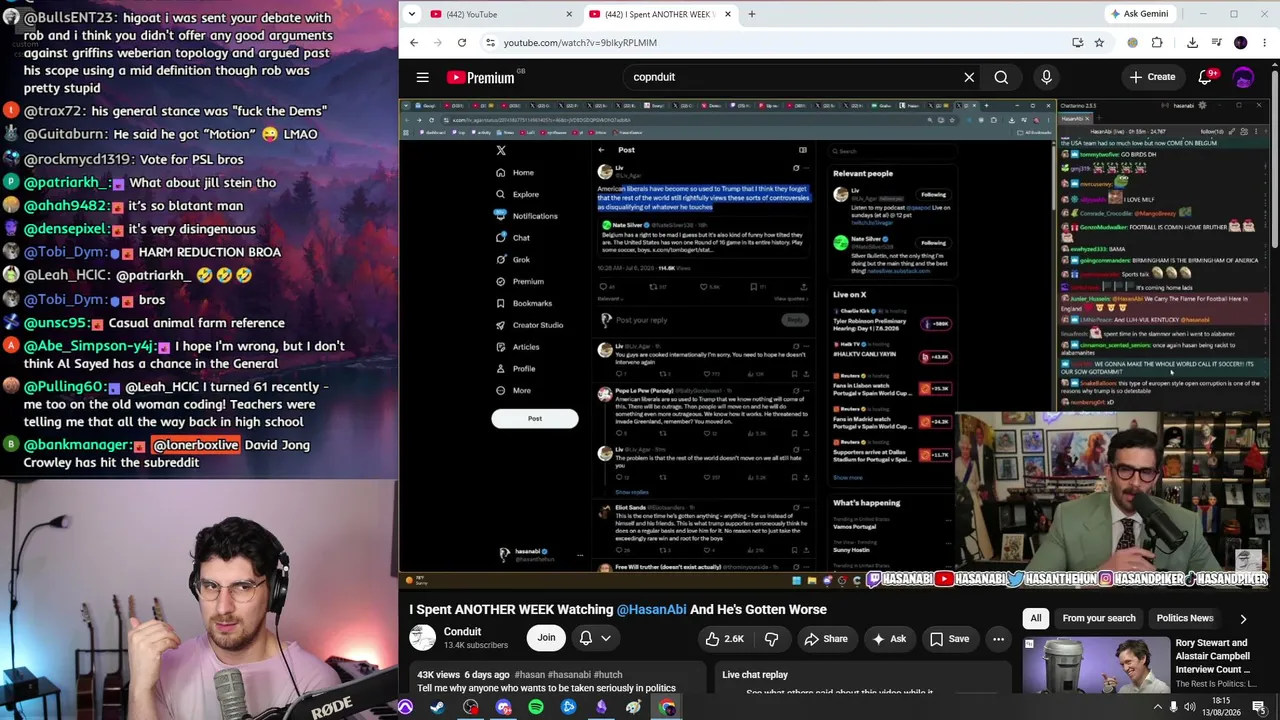Select chat username '@bankmanager'
This screenshot has height=720, width=1280.
coord(77,445)
